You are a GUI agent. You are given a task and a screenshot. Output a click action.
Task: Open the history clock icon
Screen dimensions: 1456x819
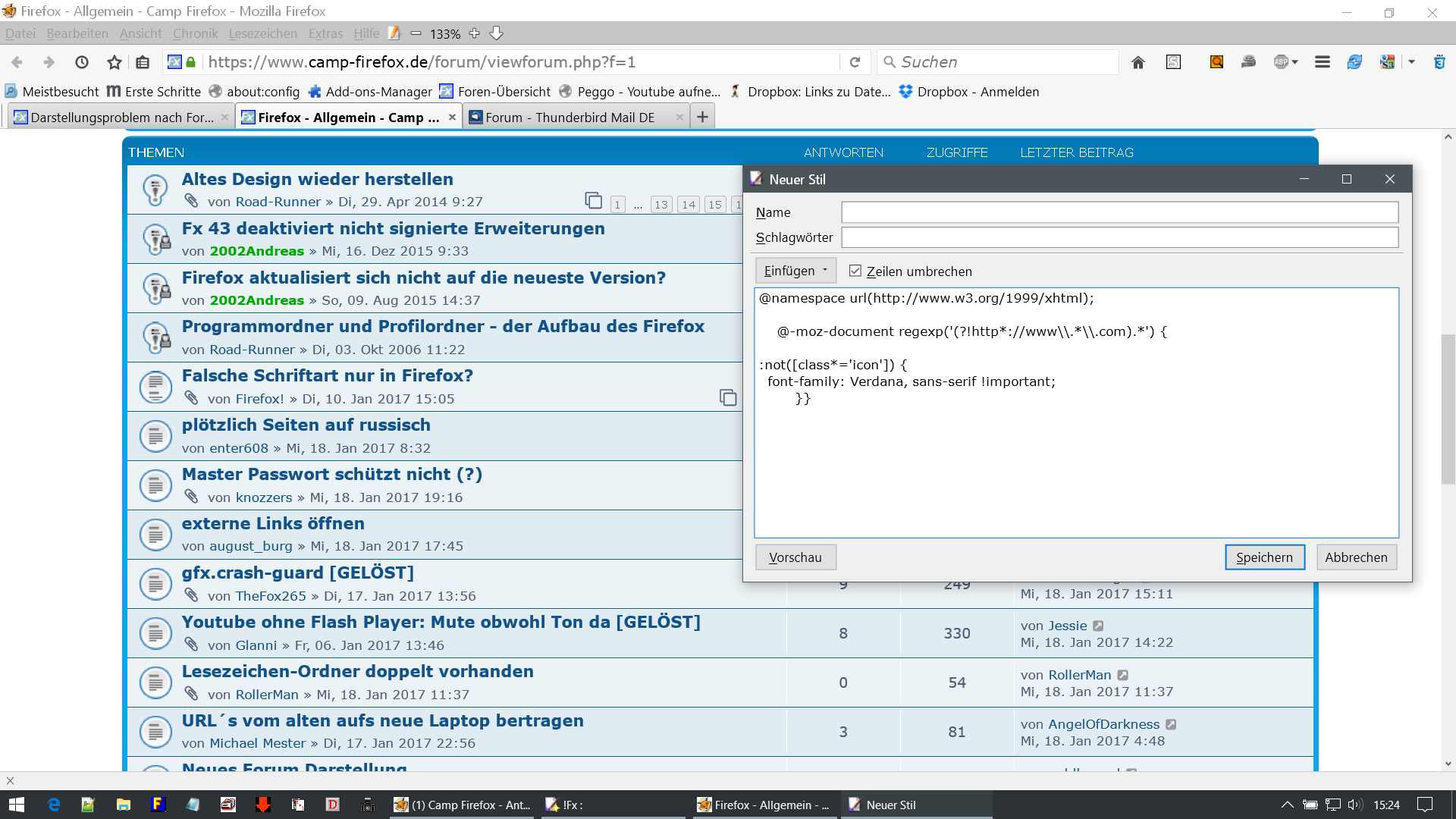[x=82, y=62]
